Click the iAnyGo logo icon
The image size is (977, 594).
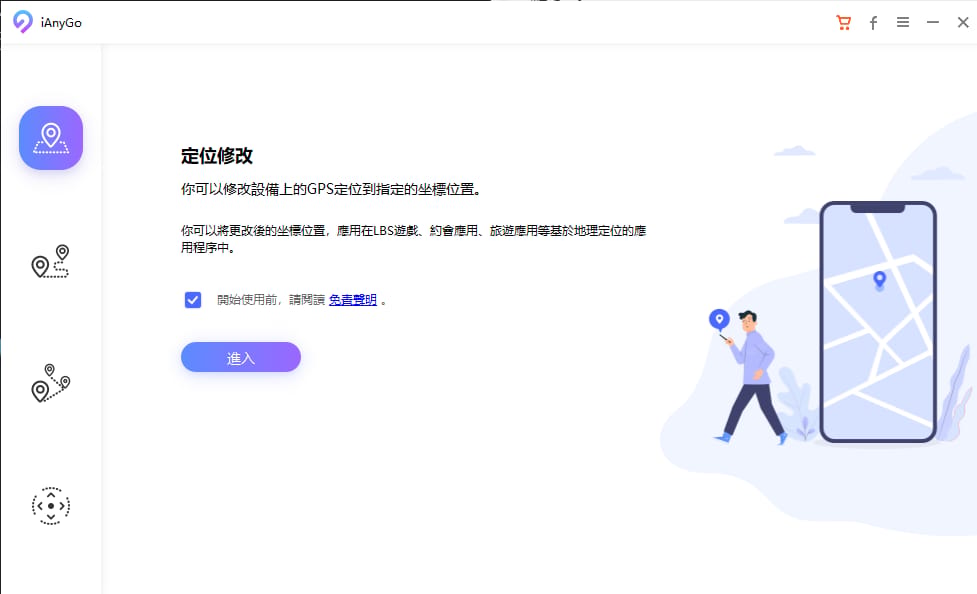point(23,22)
